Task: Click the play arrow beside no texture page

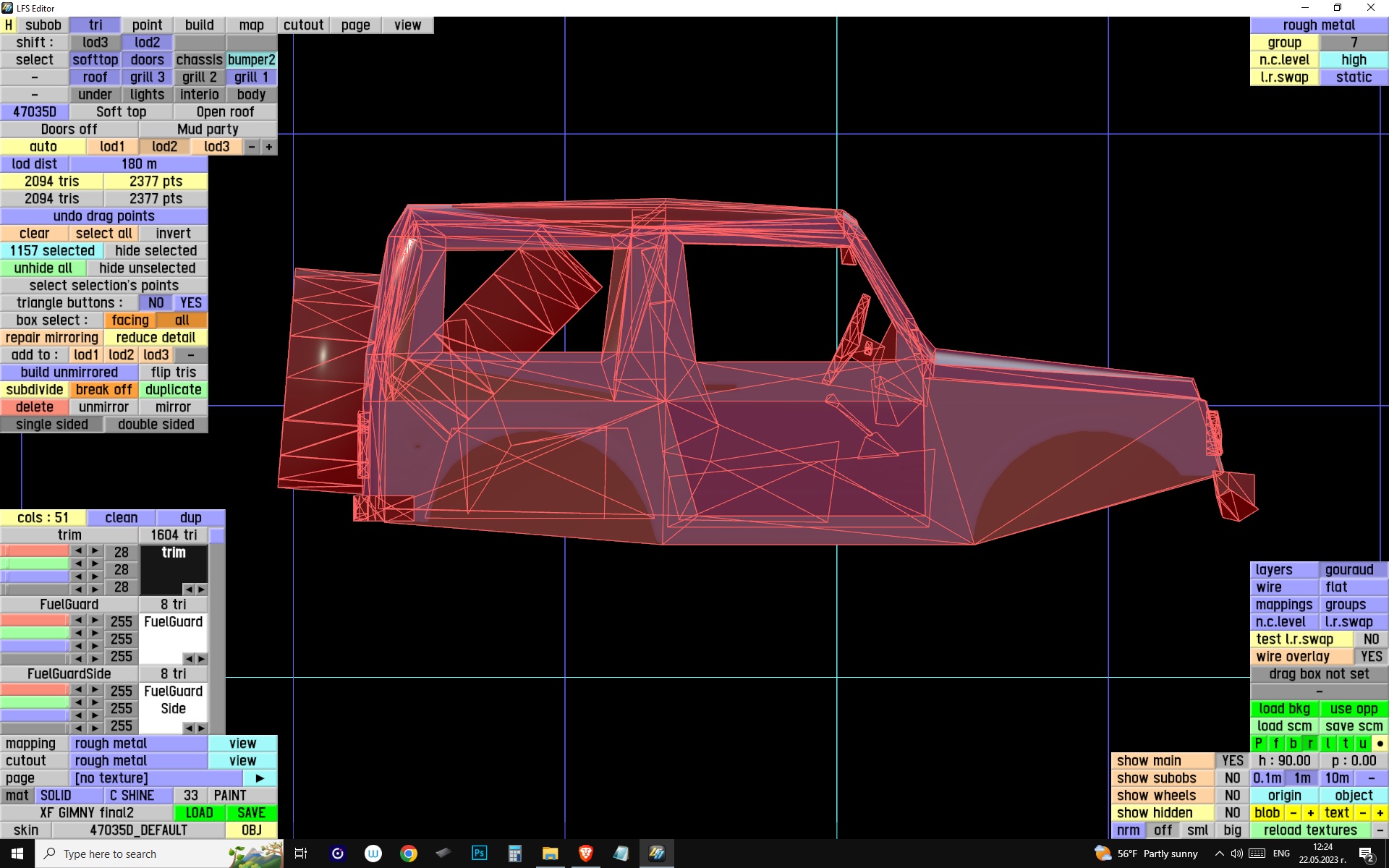Action: click(260, 778)
